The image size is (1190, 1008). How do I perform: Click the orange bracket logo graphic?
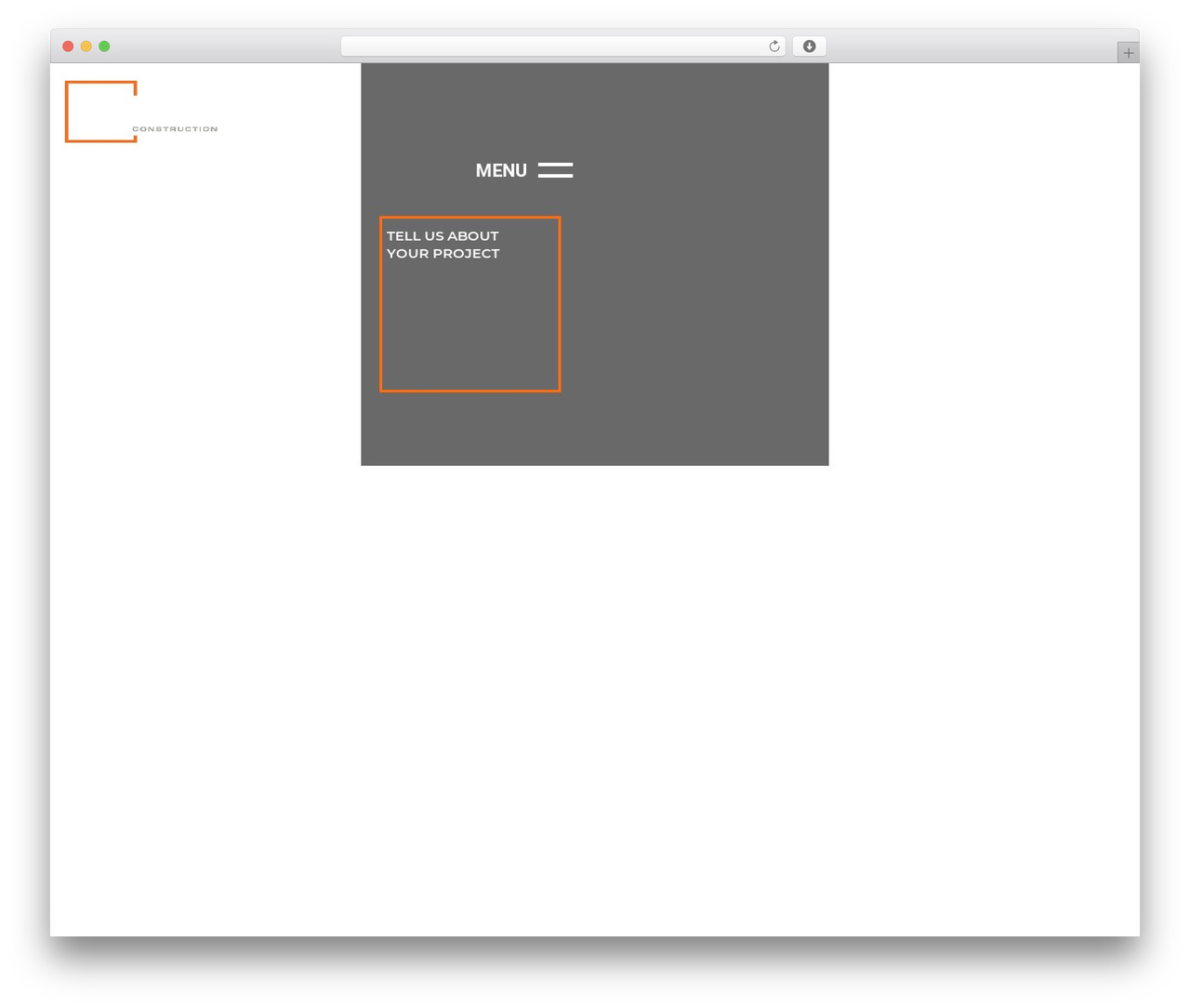click(101, 112)
